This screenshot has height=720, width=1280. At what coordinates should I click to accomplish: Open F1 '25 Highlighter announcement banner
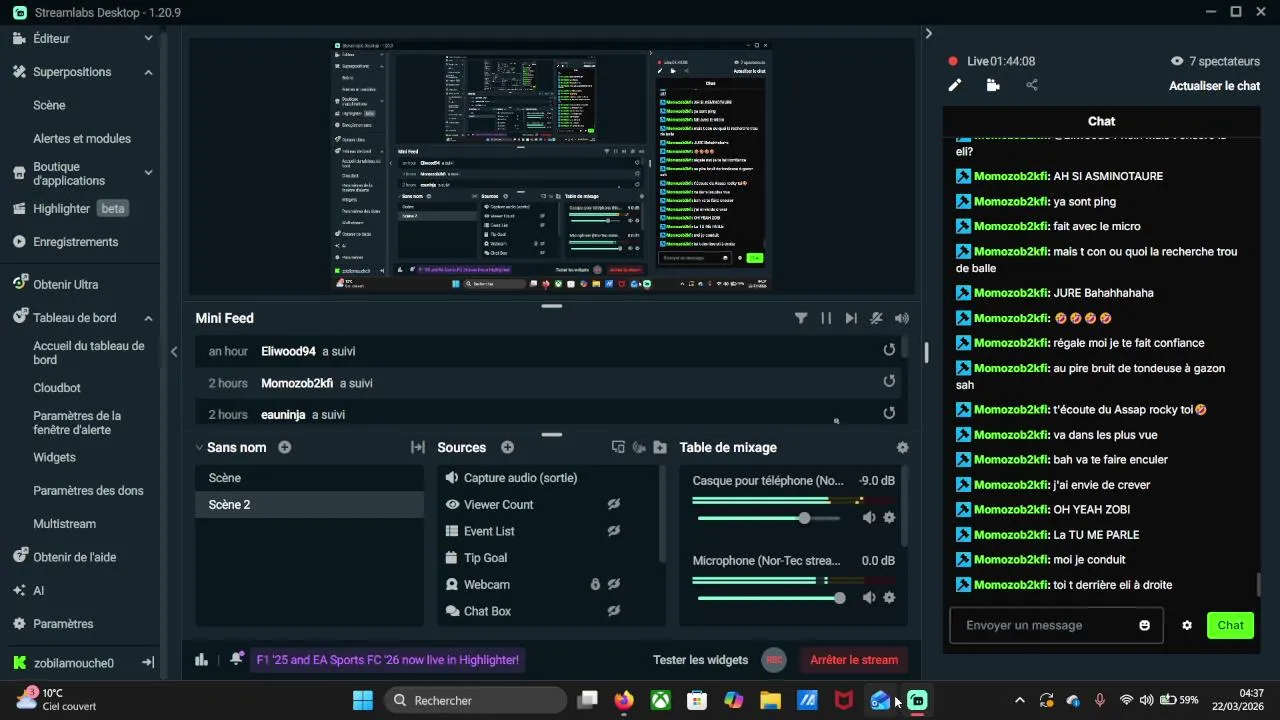coord(387,660)
